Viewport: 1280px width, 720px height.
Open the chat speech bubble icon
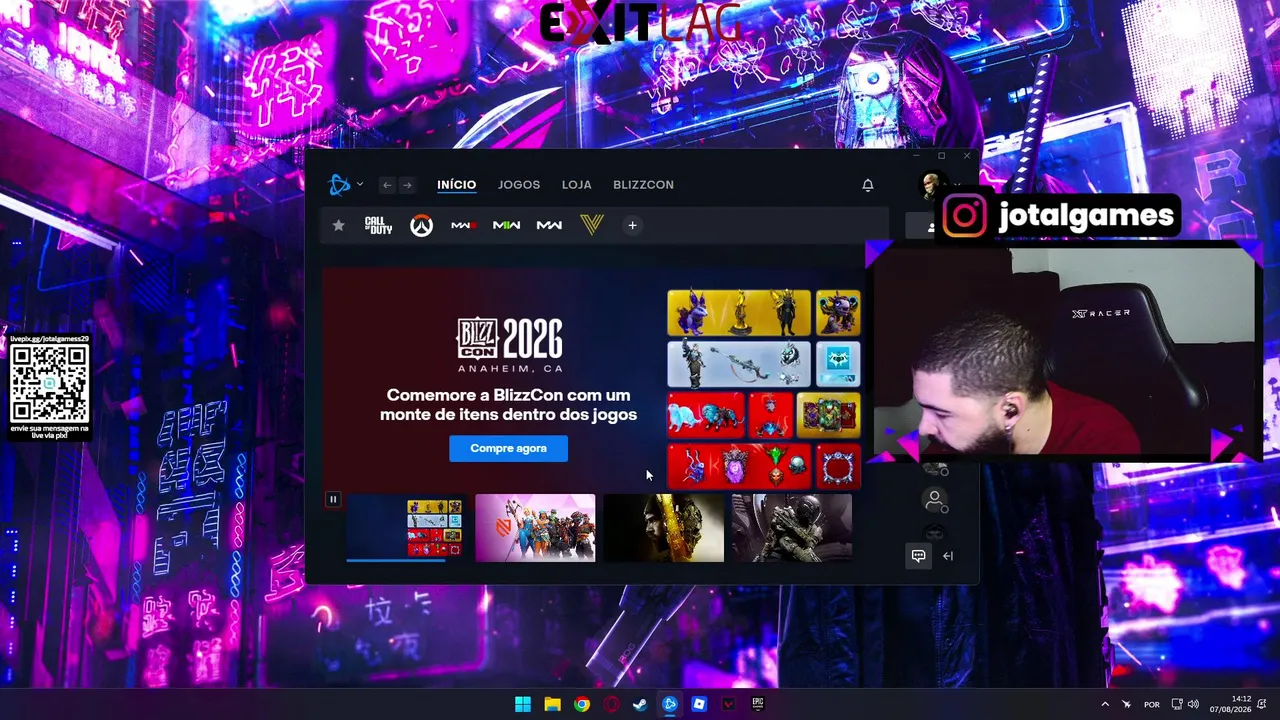(918, 555)
